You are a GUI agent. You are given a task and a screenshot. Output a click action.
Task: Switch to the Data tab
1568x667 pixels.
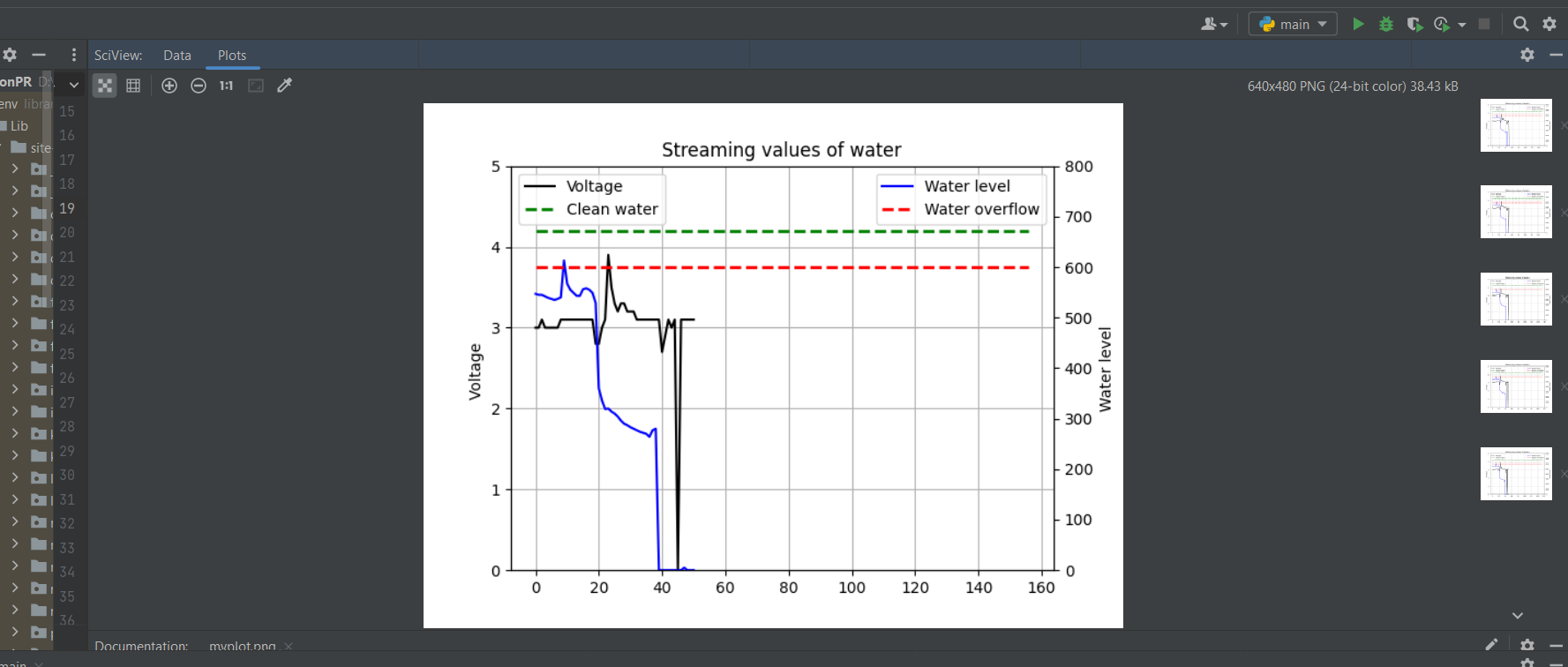tap(177, 55)
